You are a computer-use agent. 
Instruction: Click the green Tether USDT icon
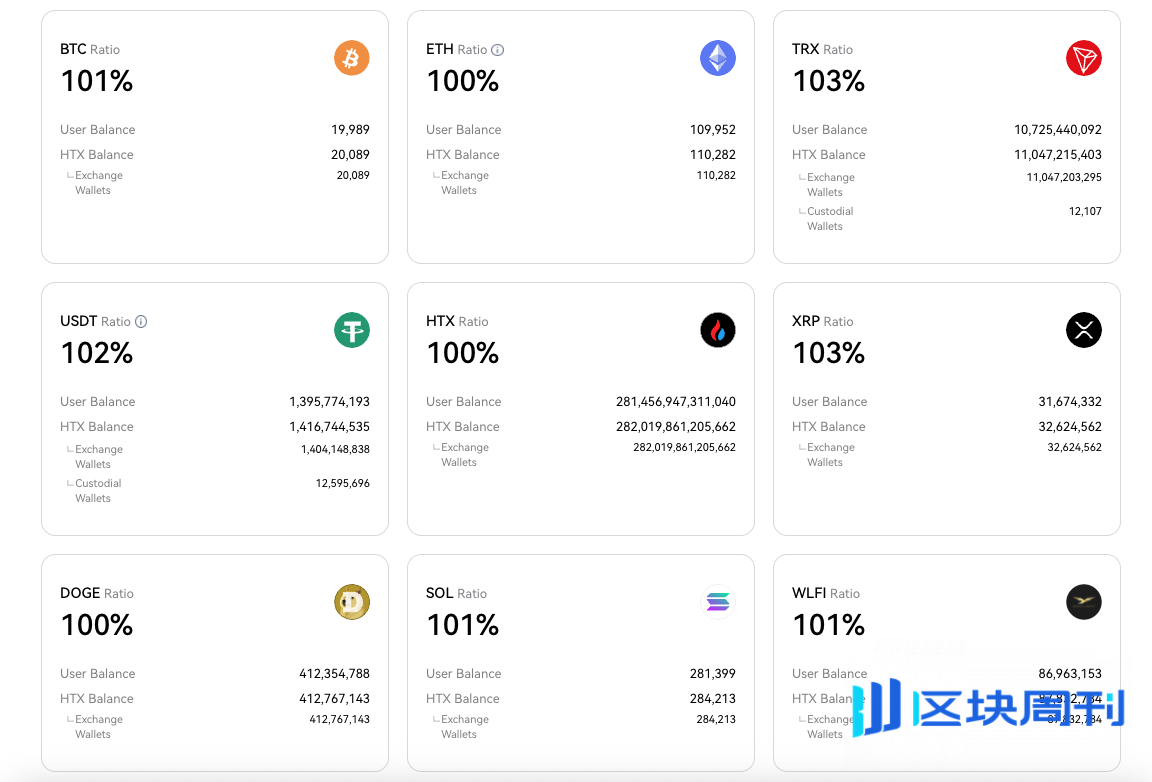point(352,330)
